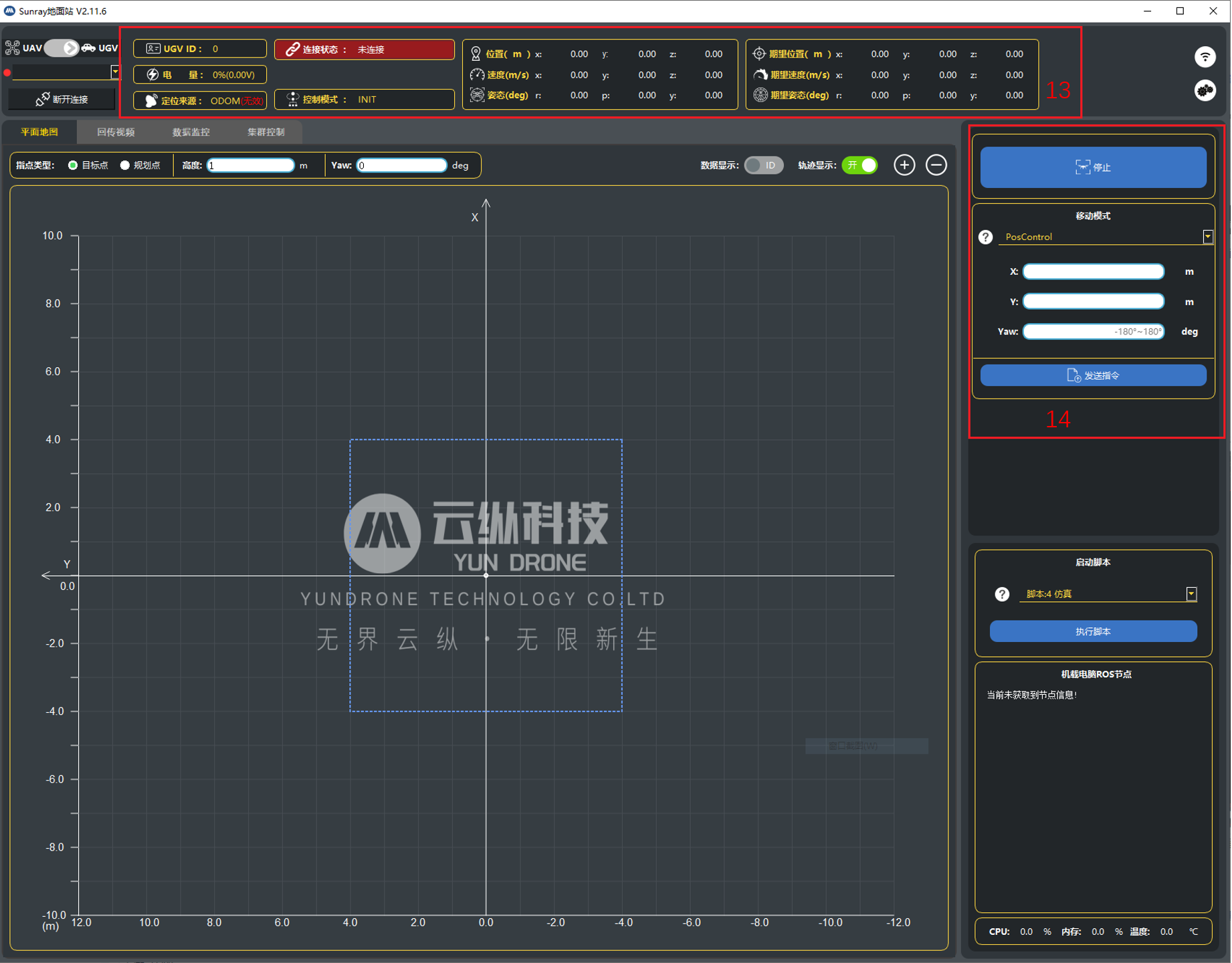Click the X coordinate input field
The height and width of the screenshot is (963, 1232).
pos(1093,272)
